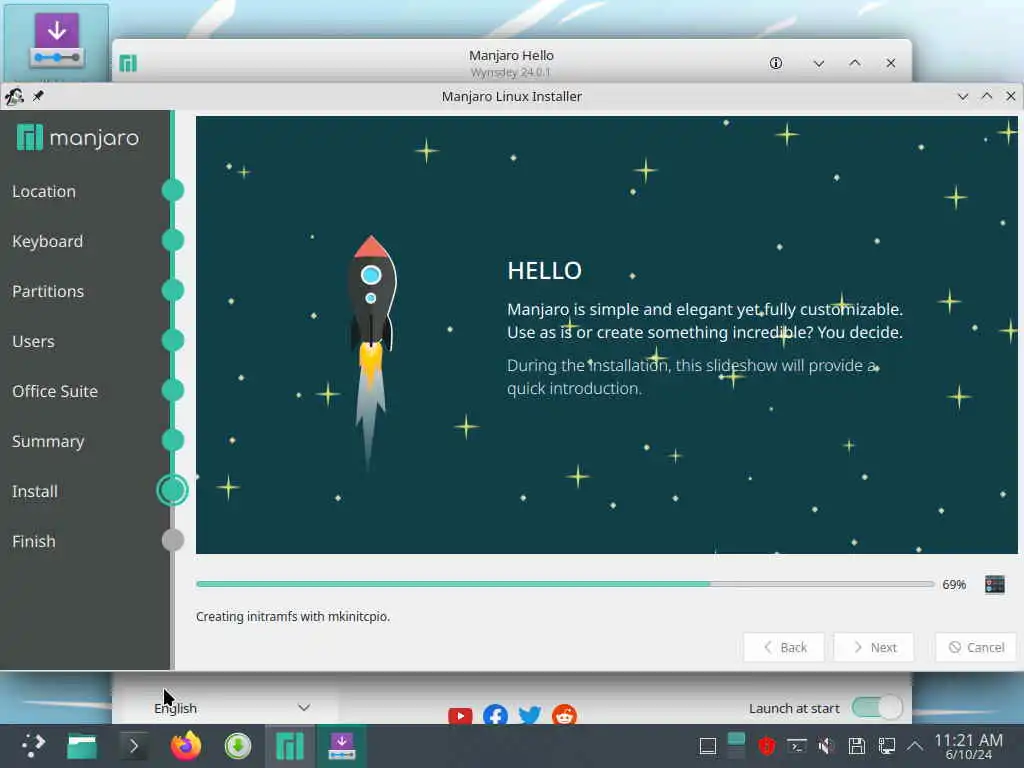Expand hidden system tray icons arrow
The image size is (1024, 768).
tap(915, 746)
